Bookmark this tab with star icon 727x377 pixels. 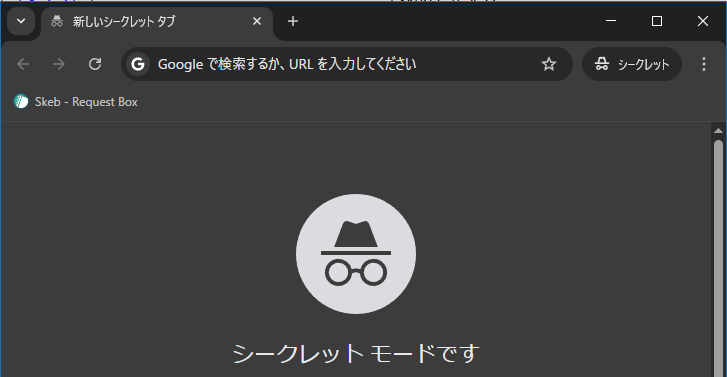[x=549, y=64]
